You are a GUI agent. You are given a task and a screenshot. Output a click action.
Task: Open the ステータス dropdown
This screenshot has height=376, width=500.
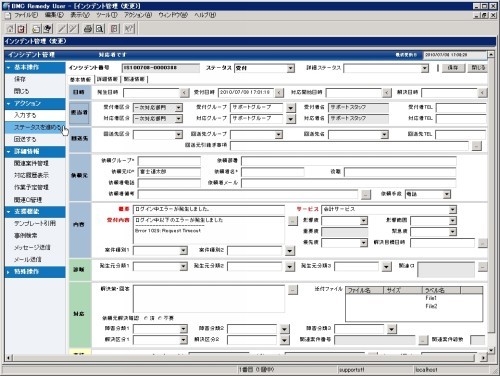[x=291, y=68]
